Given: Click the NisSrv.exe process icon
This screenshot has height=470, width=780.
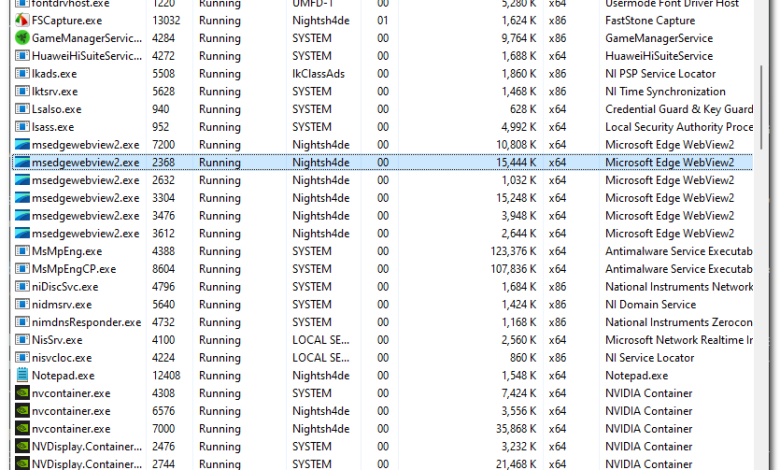Looking at the screenshot, I should (x=22, y=340).
